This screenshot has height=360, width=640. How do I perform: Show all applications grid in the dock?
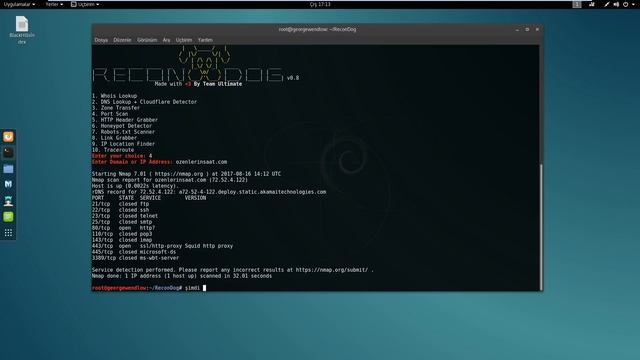click(8, 233)
